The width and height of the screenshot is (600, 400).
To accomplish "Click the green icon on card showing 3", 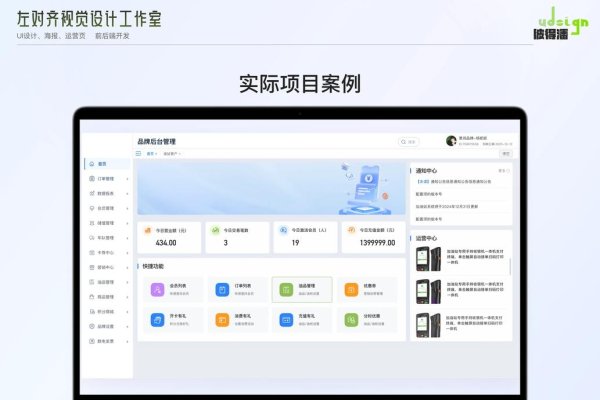I will 215,230.
